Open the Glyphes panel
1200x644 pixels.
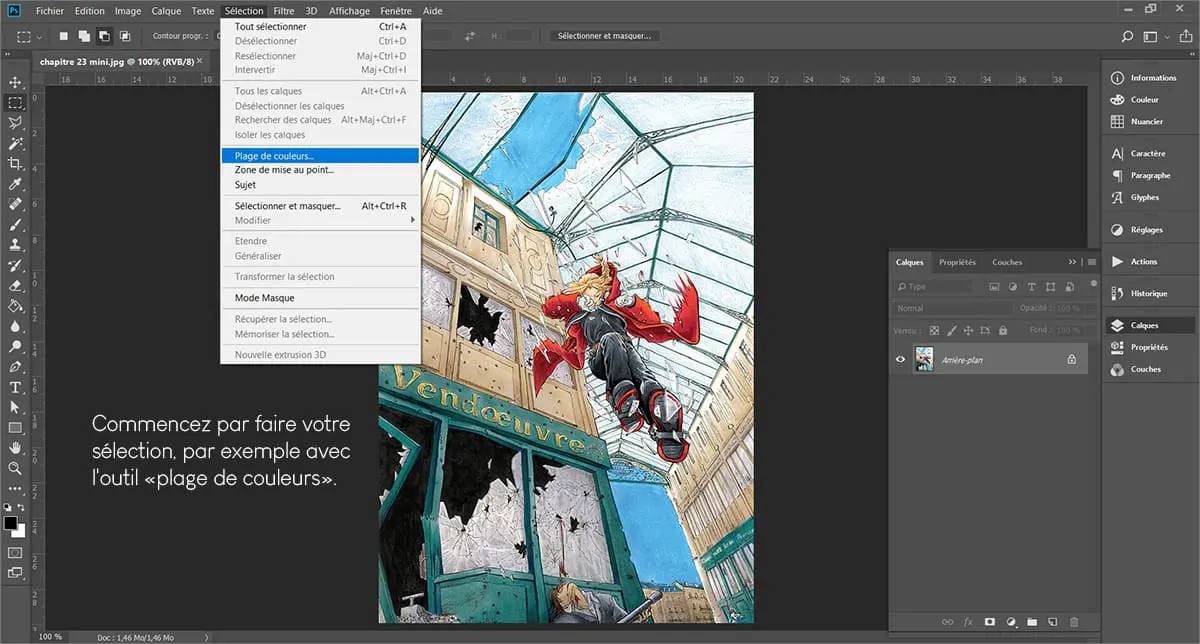pos(1150,198)
